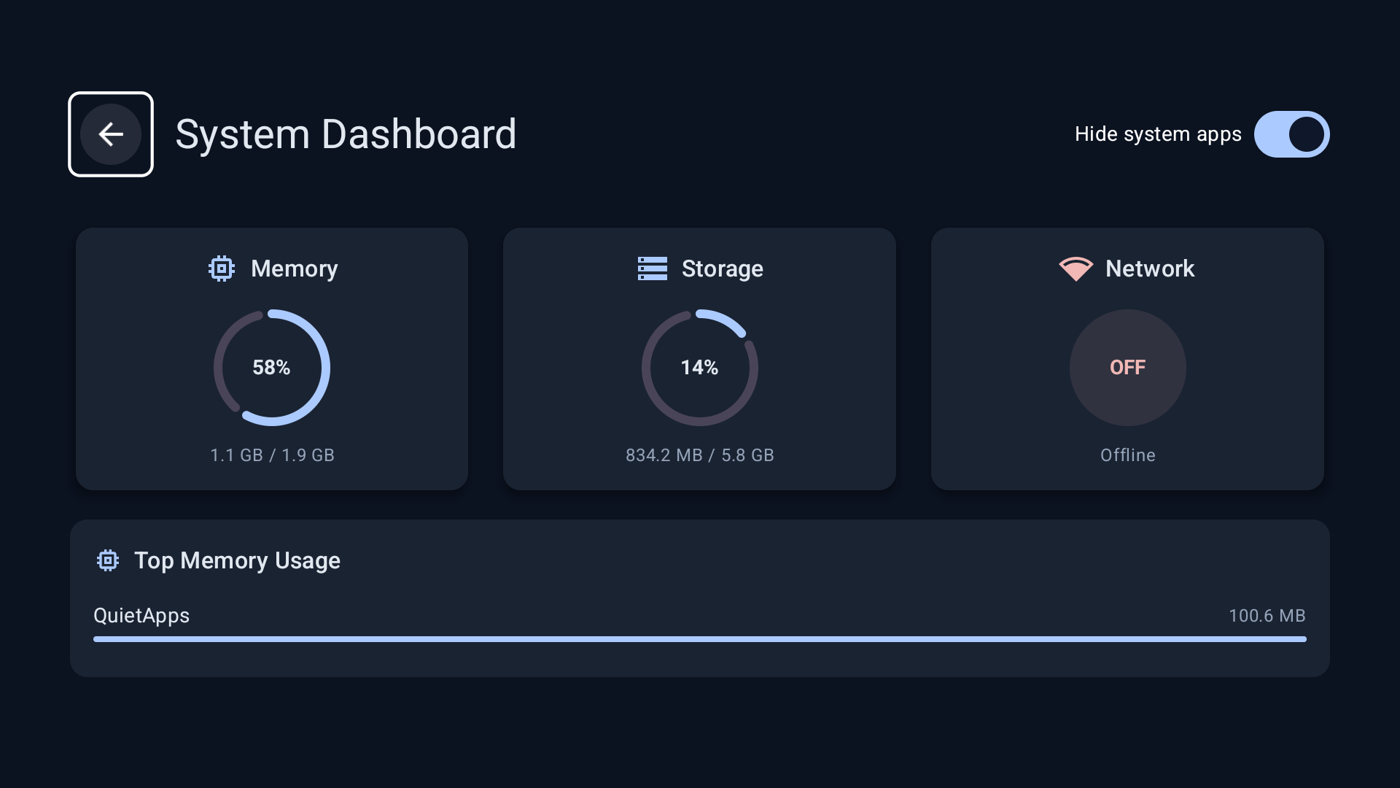
Task: Click the Network OFF status circle
Action: (x=1128, y=367)
